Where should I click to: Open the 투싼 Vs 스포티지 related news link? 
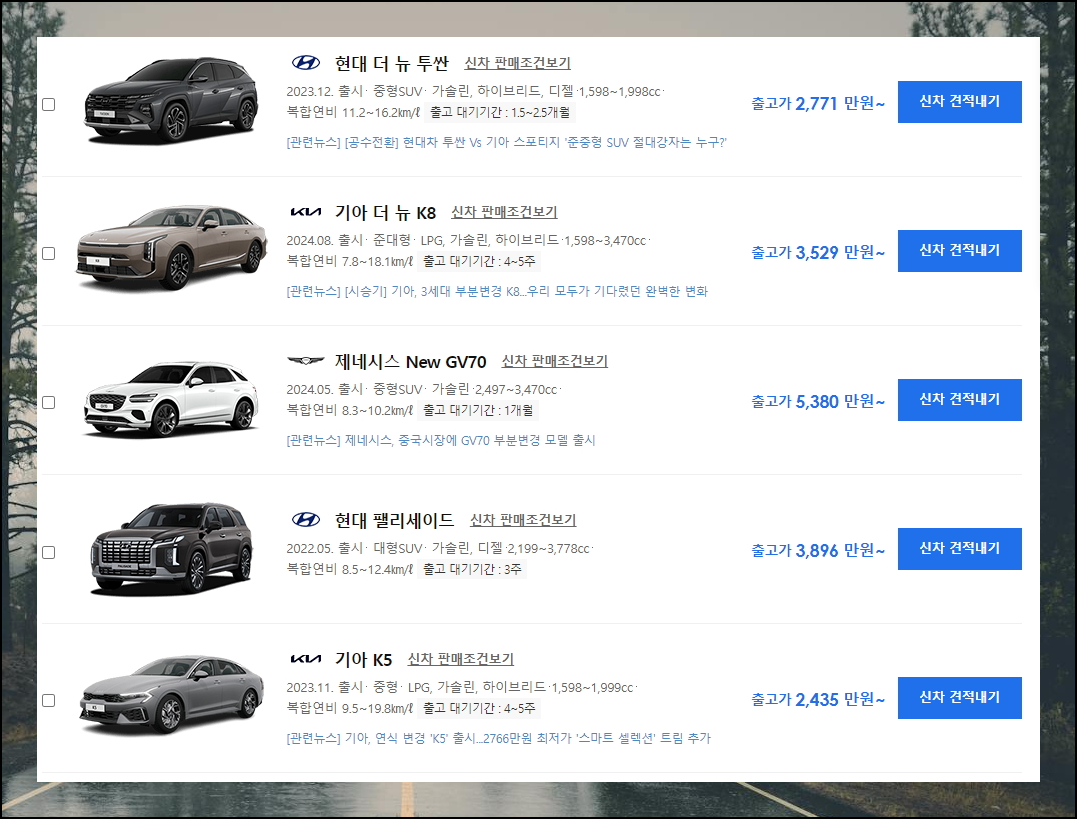pos(506,142)
